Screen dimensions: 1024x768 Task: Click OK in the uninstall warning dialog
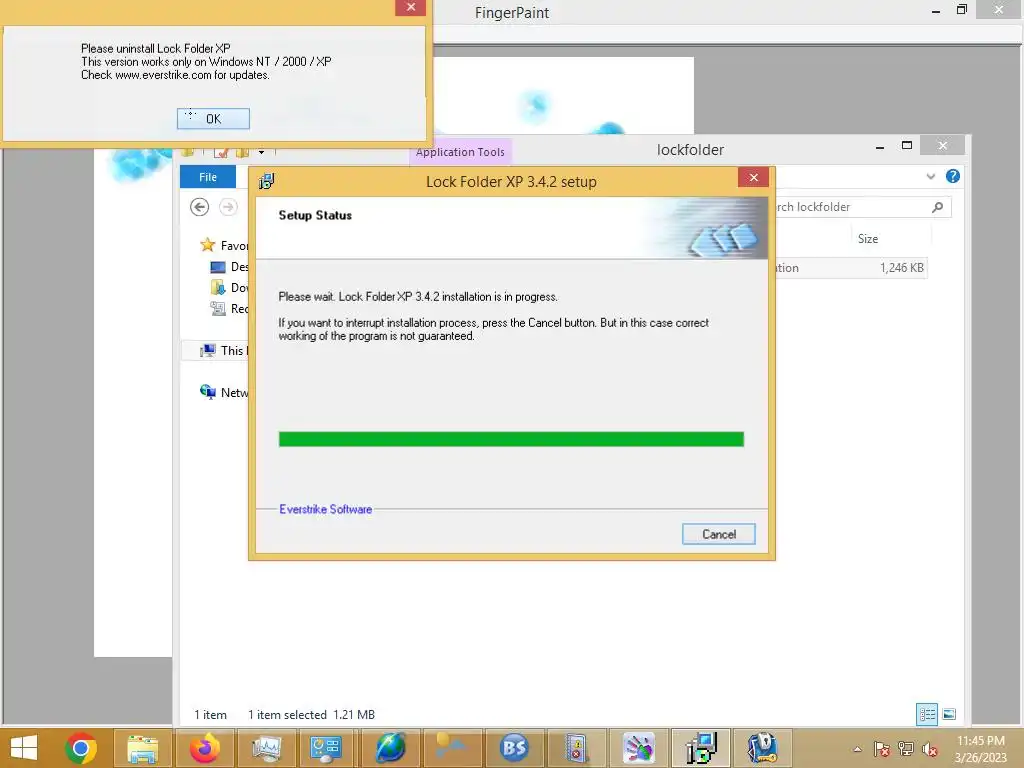click(213, 119)
